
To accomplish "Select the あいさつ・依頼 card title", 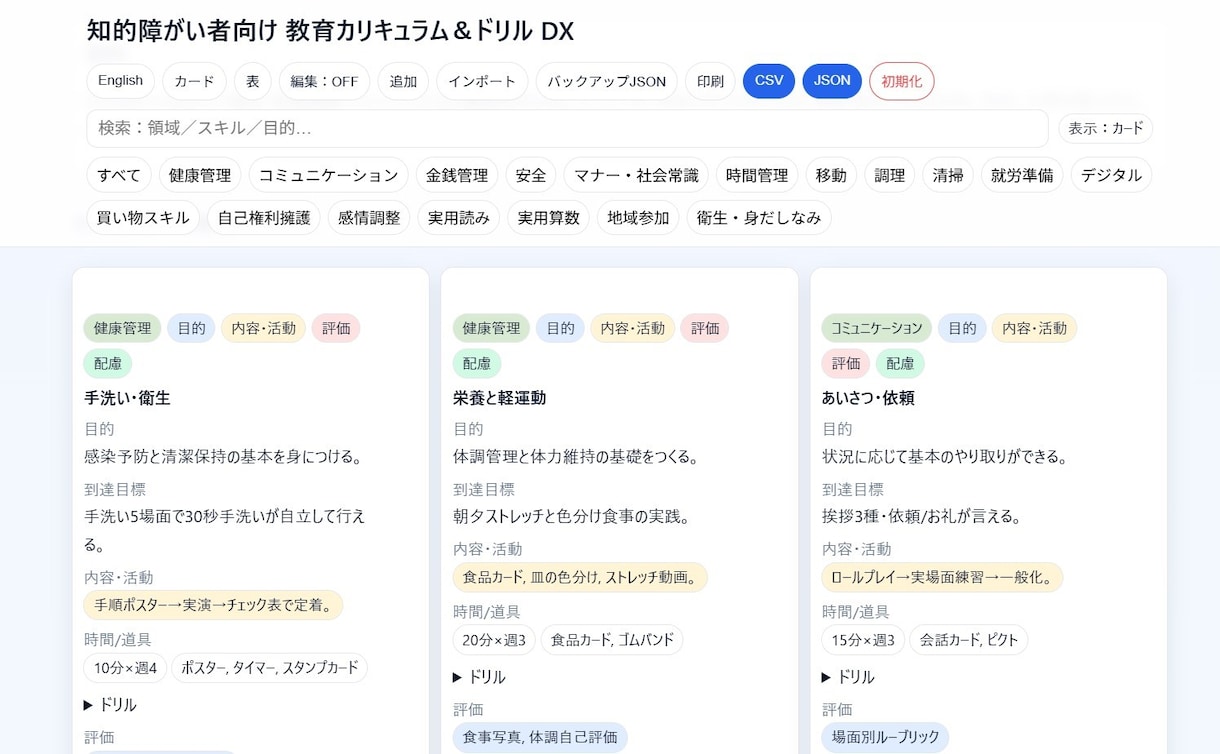I will click(x=868, y=398).
